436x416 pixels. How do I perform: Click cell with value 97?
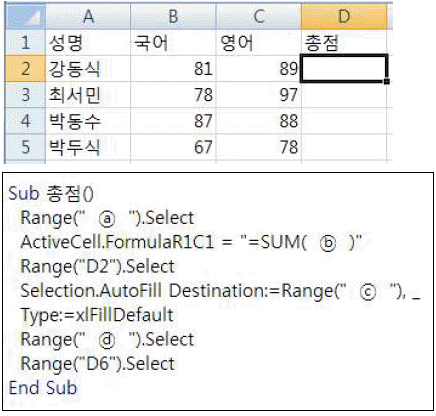(x=259, y=95)
